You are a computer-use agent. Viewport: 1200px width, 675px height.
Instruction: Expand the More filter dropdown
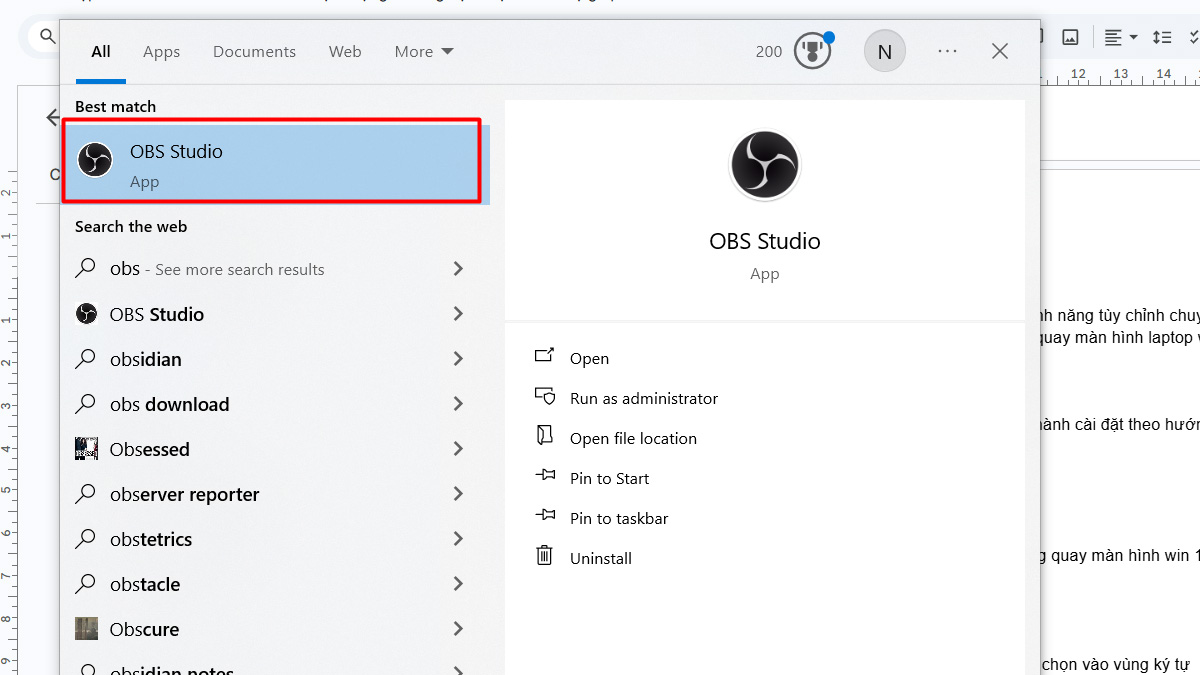coord(424,51)
